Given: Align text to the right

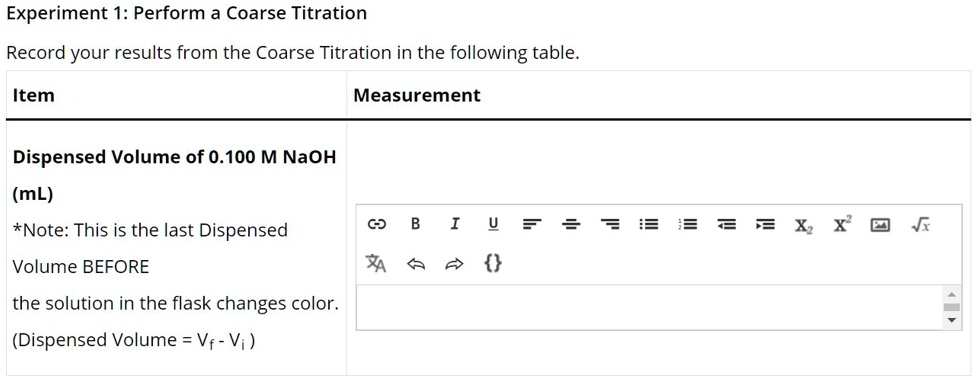Looking at the screenshot, I should coord(610,224).
